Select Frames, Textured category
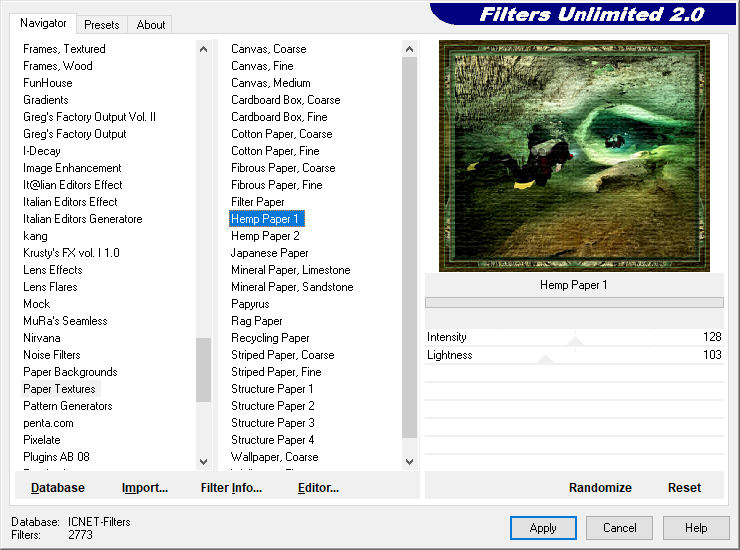Screen dimensions: 740x550 tap(64, 49)
